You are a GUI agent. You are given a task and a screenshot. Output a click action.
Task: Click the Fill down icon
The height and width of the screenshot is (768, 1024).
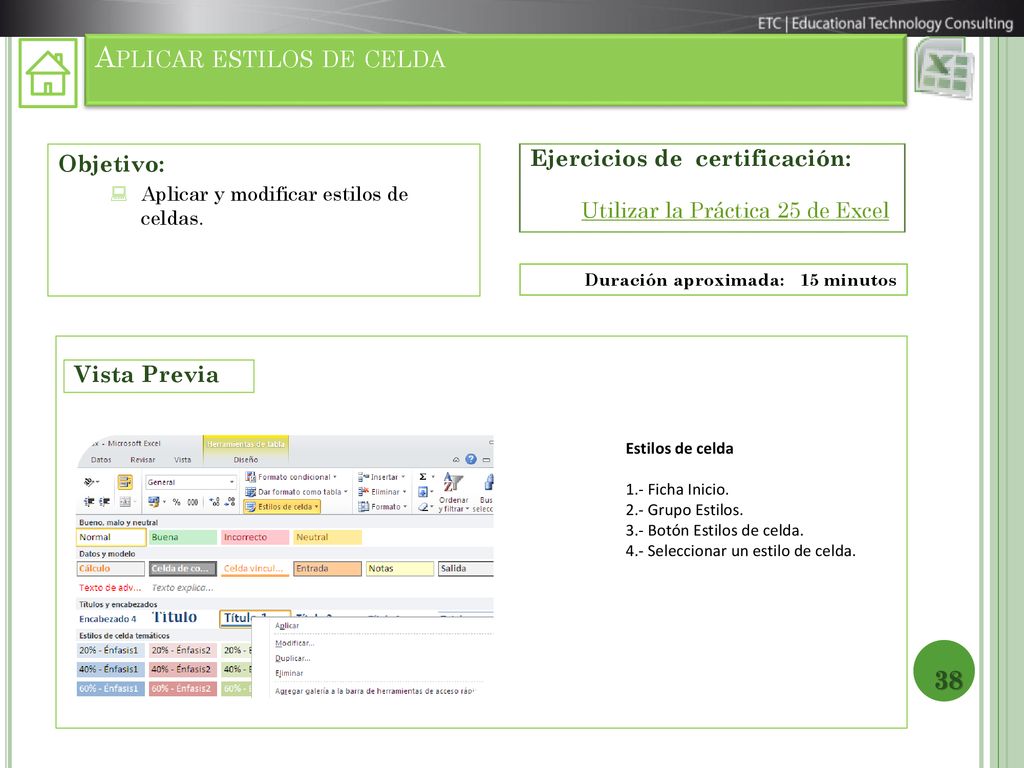pyautogui.click(x=423, y=492)
